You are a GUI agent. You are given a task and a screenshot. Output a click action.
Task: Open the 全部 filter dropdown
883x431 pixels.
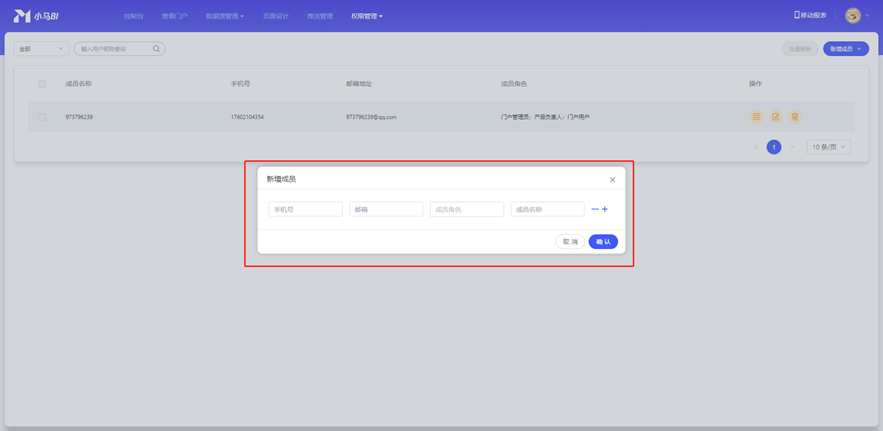[x=41, y=49]
